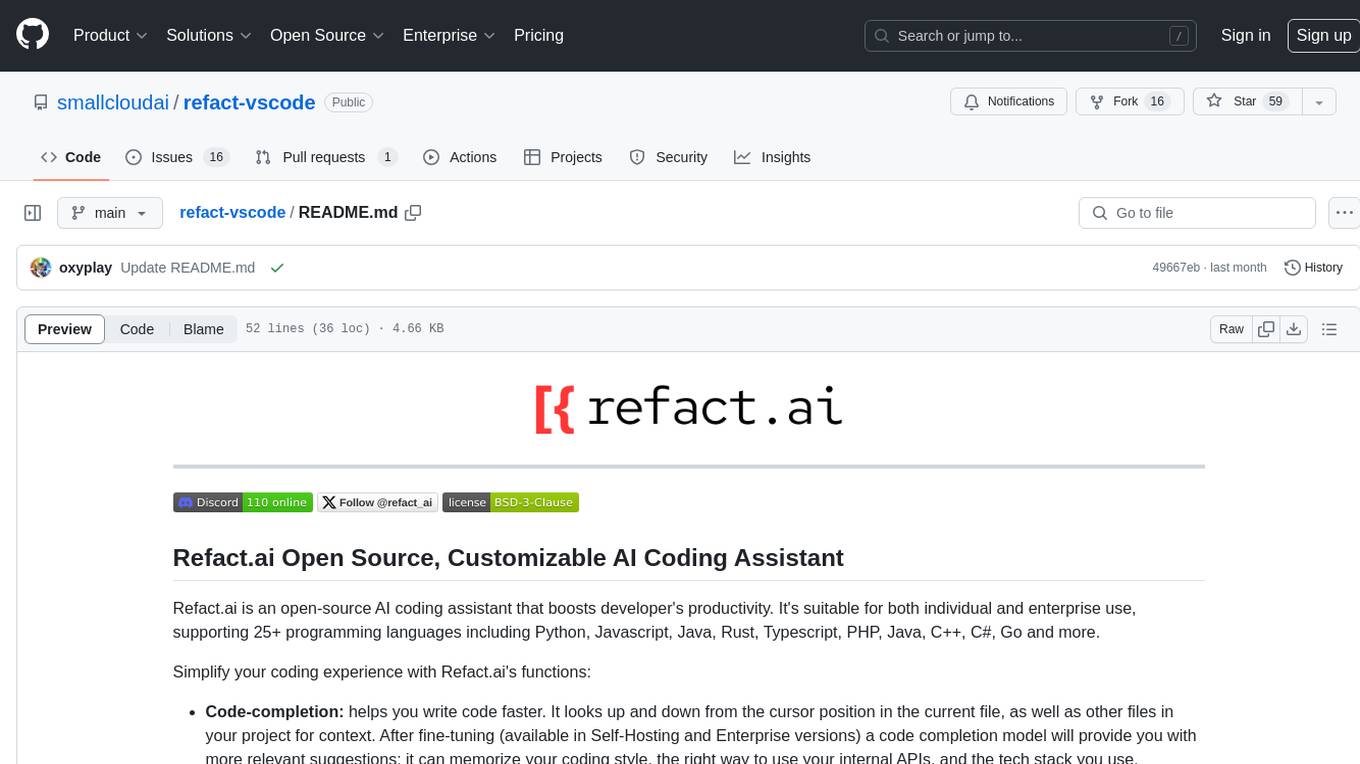Fork the repository

tap(1129, 102)
